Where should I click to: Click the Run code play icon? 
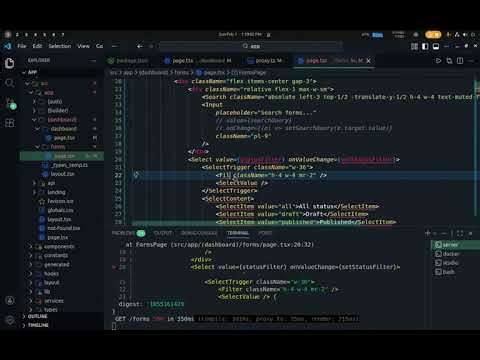[439, 60]
